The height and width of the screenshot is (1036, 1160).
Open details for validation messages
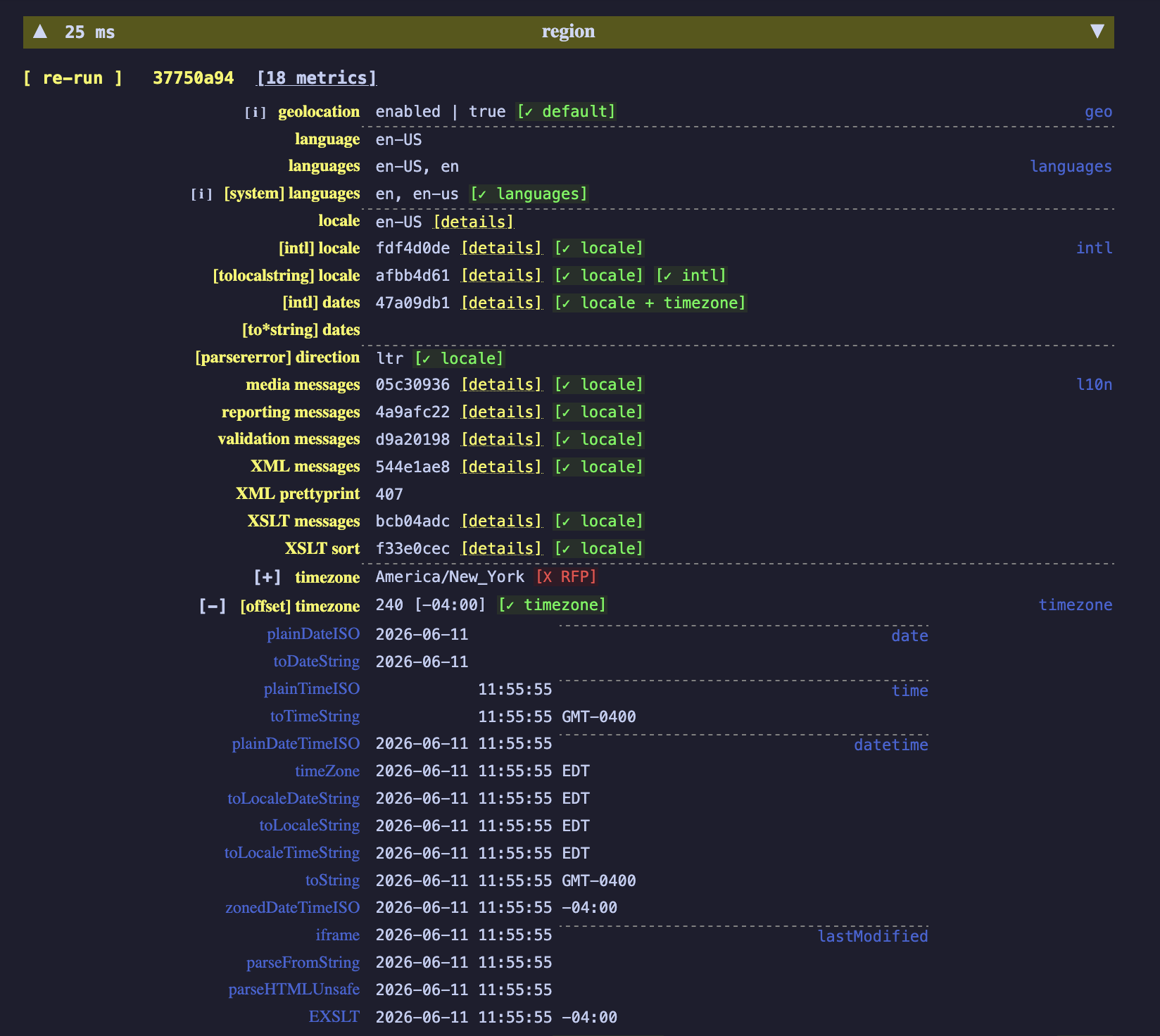[502, 440]
